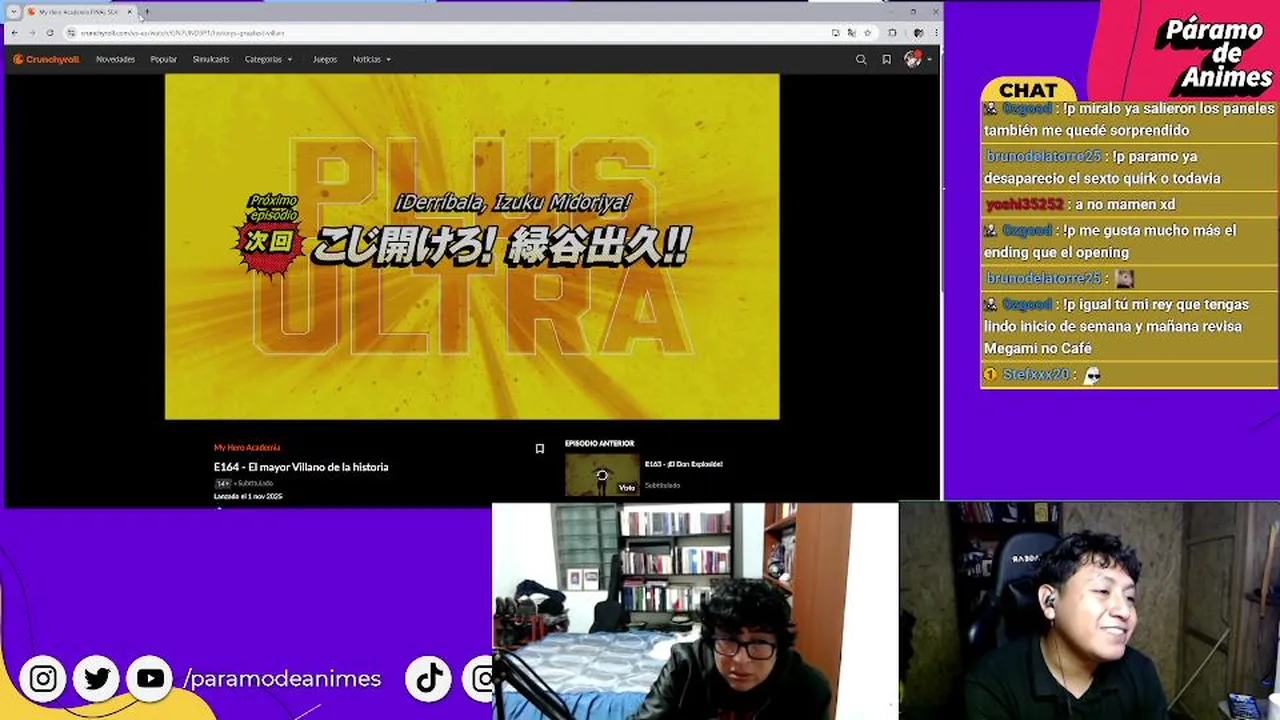
Task: Open a new browser tab
Action: point(146,12)
